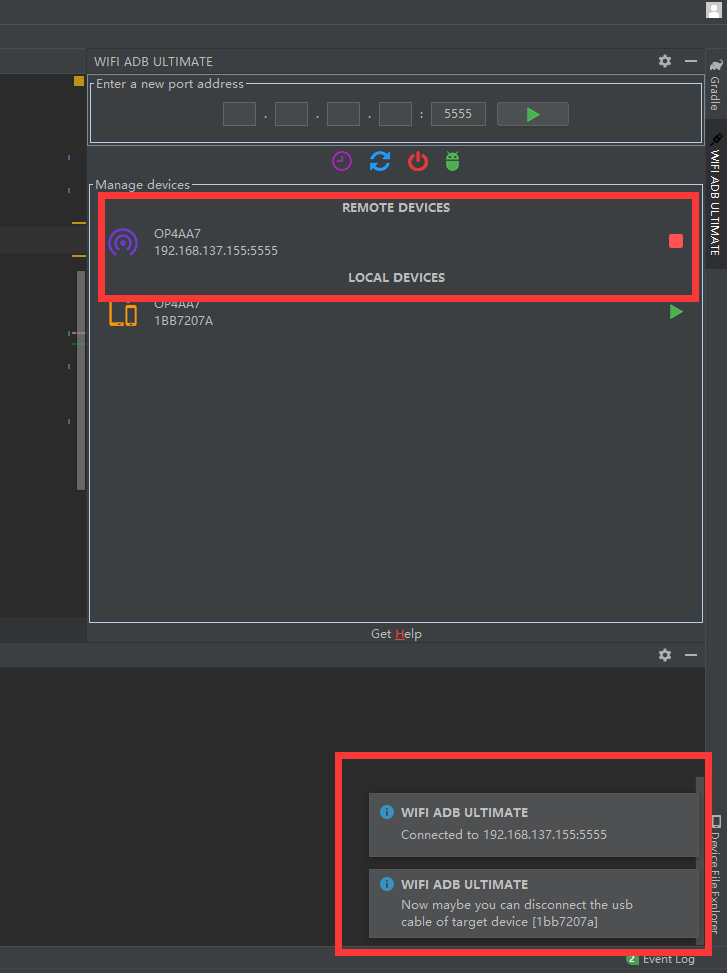Click the editor vertical scrollbar thumb
Image resolution: width=727 pixels, height=973 pixels.
point(81,380)
